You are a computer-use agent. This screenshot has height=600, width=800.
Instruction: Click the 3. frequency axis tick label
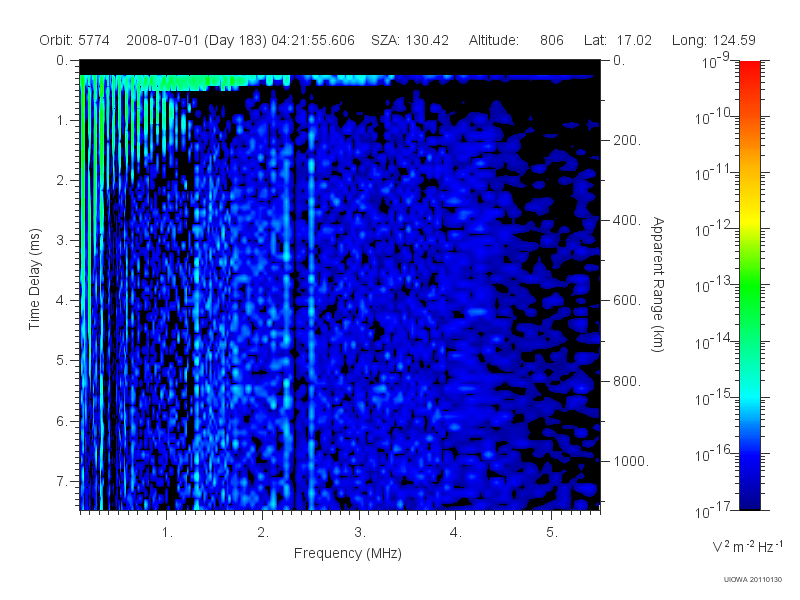pyautogui.click(x=360, y=532)
